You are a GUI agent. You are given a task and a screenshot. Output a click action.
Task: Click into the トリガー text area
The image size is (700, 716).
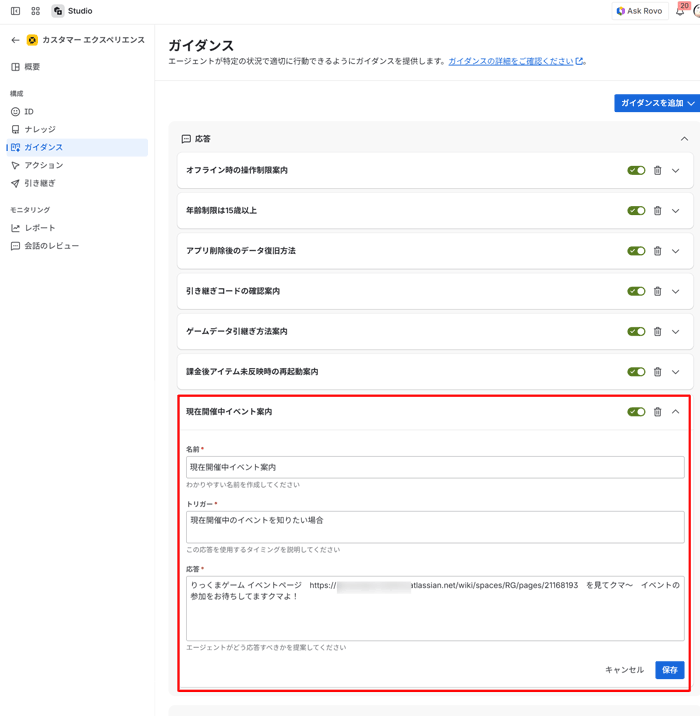435,527
